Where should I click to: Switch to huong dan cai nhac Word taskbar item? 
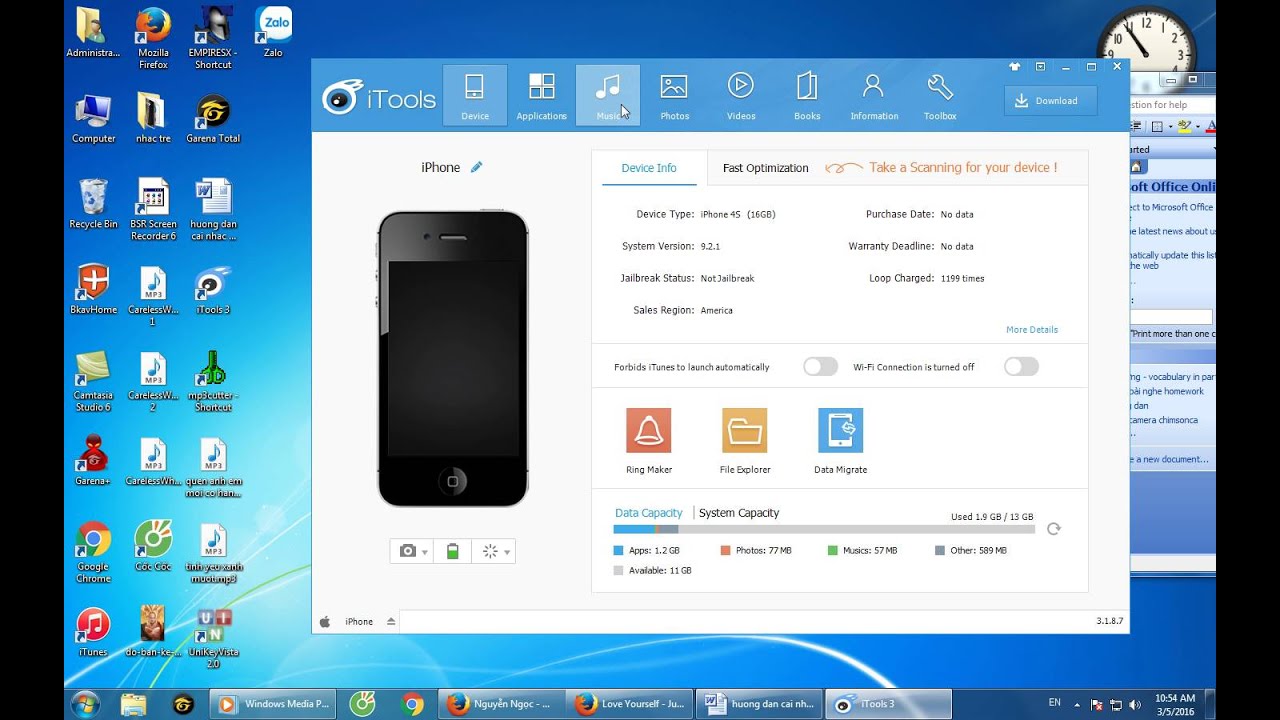click(x=758, y=704)
